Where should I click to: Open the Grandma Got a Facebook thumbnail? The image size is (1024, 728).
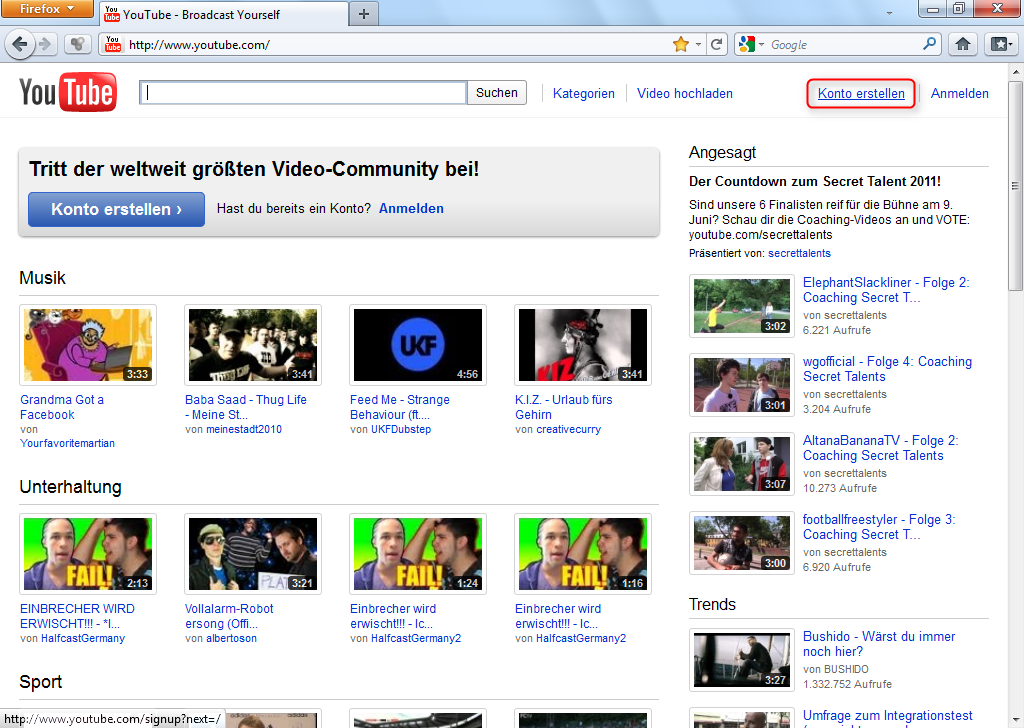click(x=88, y=345)
